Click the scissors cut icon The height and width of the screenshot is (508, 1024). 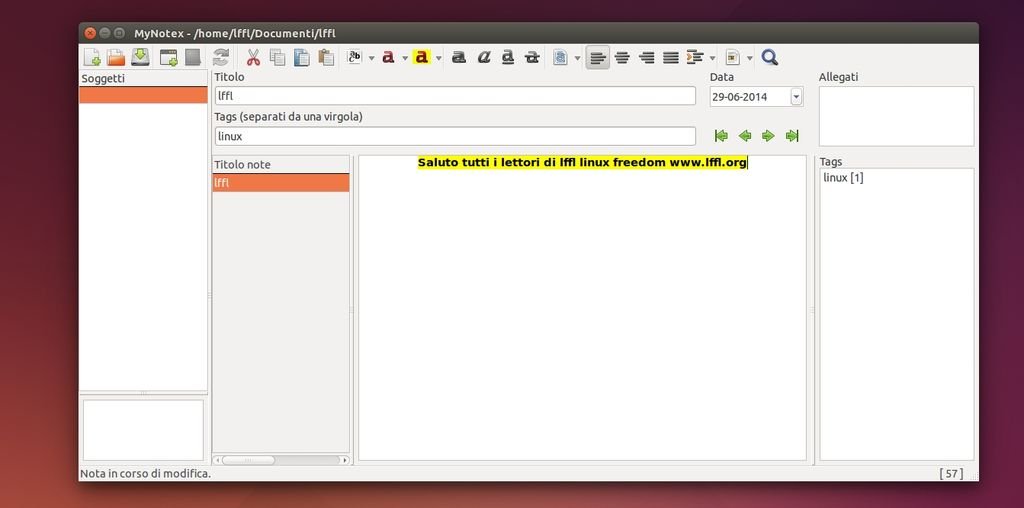[x=253, y=58]
